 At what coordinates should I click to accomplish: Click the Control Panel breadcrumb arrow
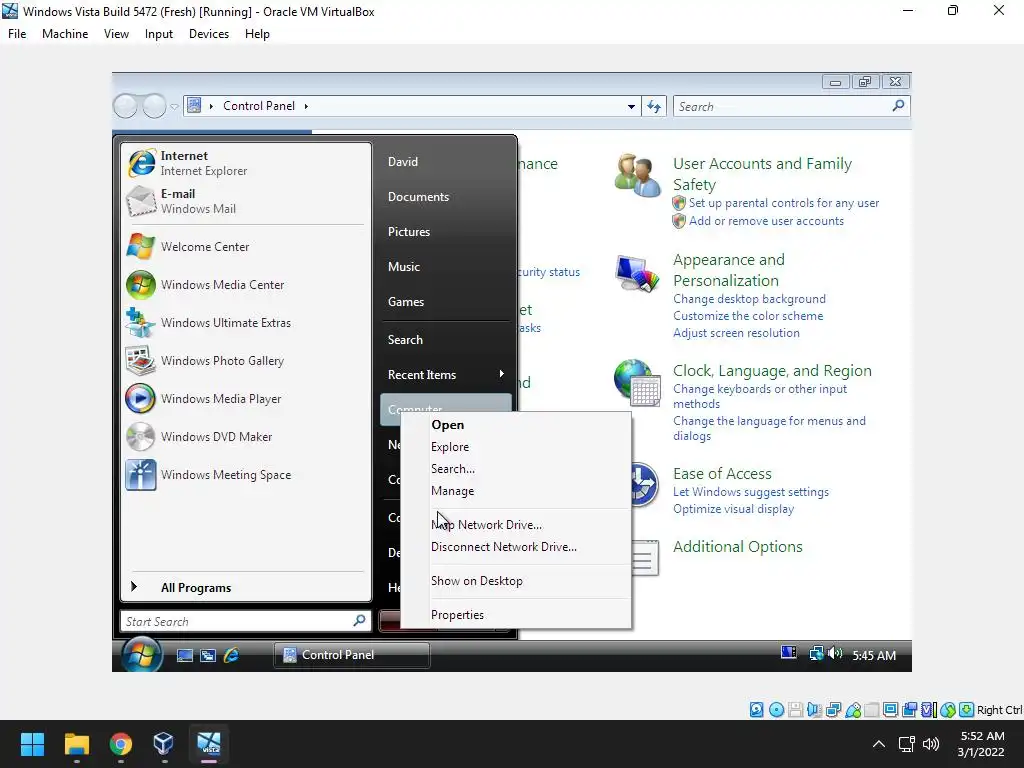tap(306, 106)
